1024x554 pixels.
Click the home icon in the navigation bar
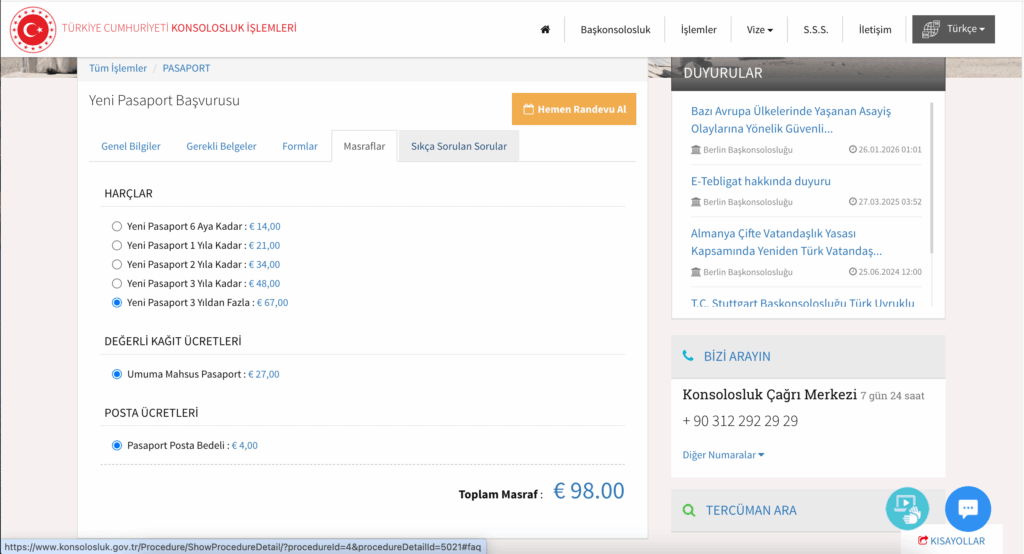click(545, 30)
